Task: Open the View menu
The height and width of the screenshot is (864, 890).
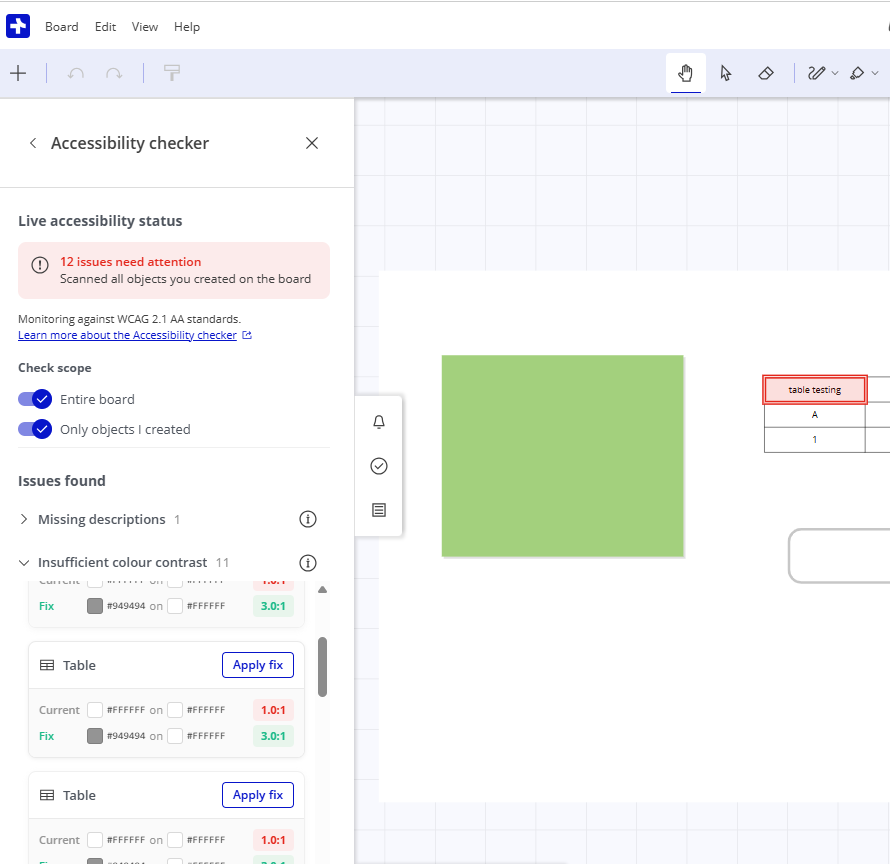Action: tap(145, 27)
